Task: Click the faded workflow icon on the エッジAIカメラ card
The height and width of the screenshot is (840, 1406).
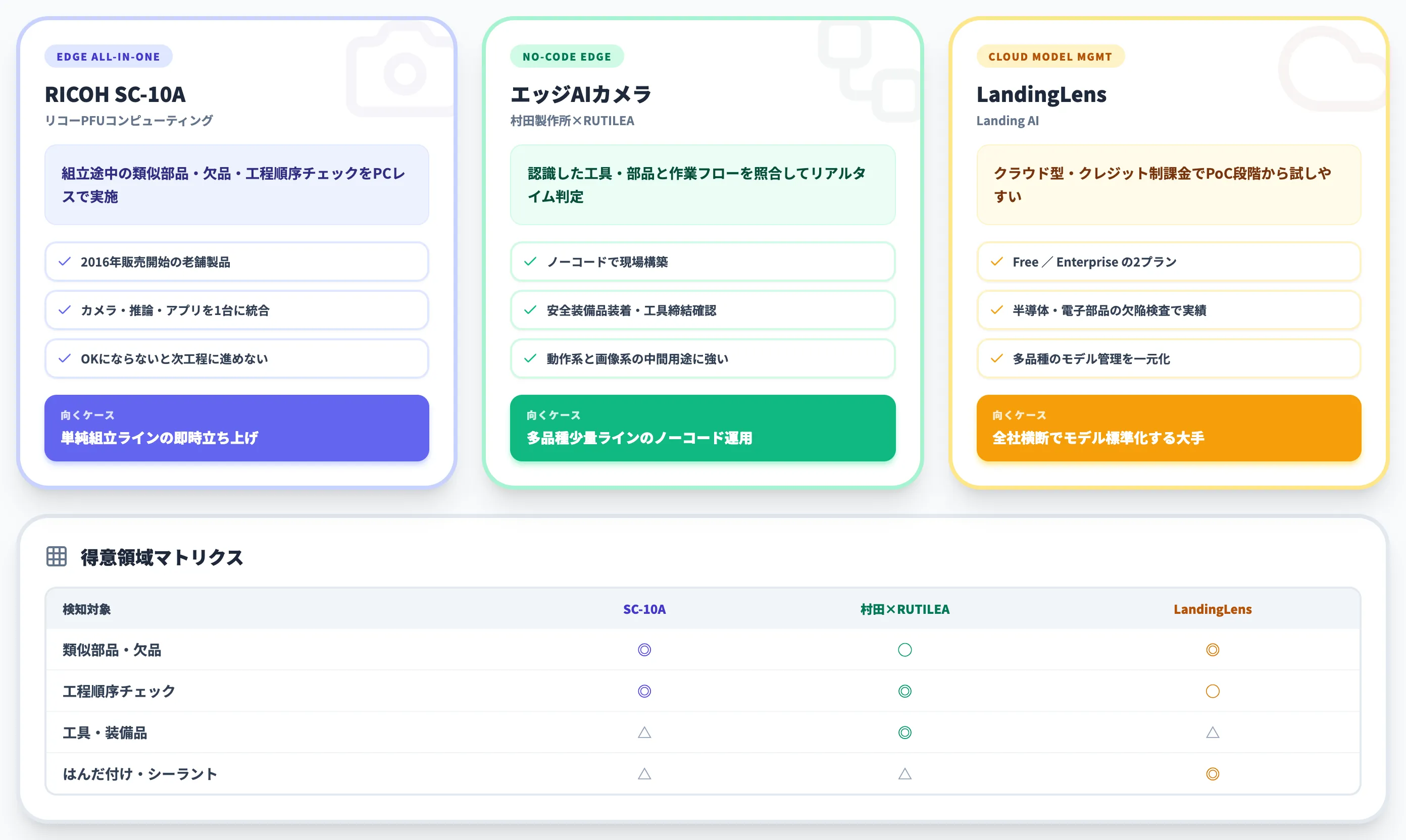Action: click(869, 71)
